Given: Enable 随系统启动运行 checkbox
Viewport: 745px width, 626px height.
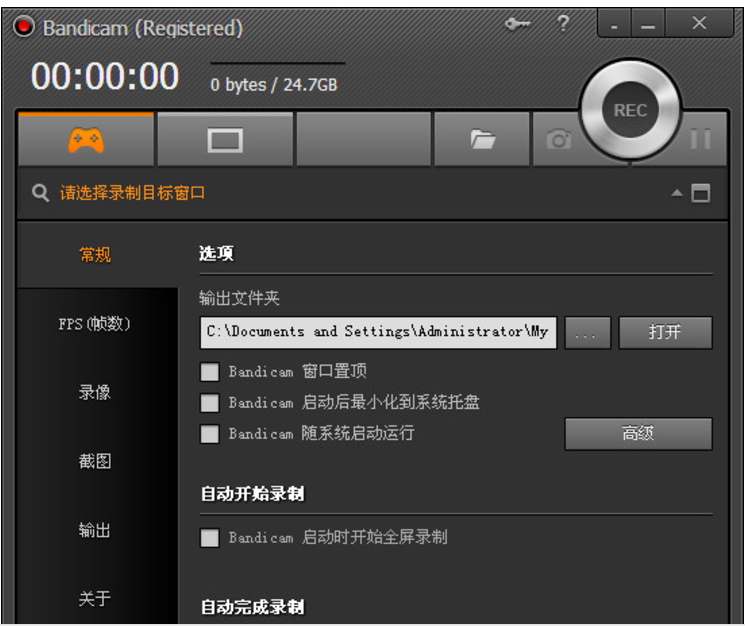Looking at the screenshot, I should pos(210,434).
